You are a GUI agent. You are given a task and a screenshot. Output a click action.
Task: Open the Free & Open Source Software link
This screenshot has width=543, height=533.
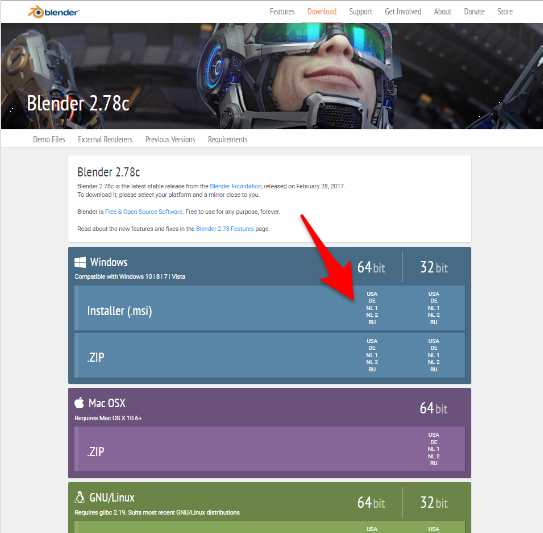tap(144, 212)
